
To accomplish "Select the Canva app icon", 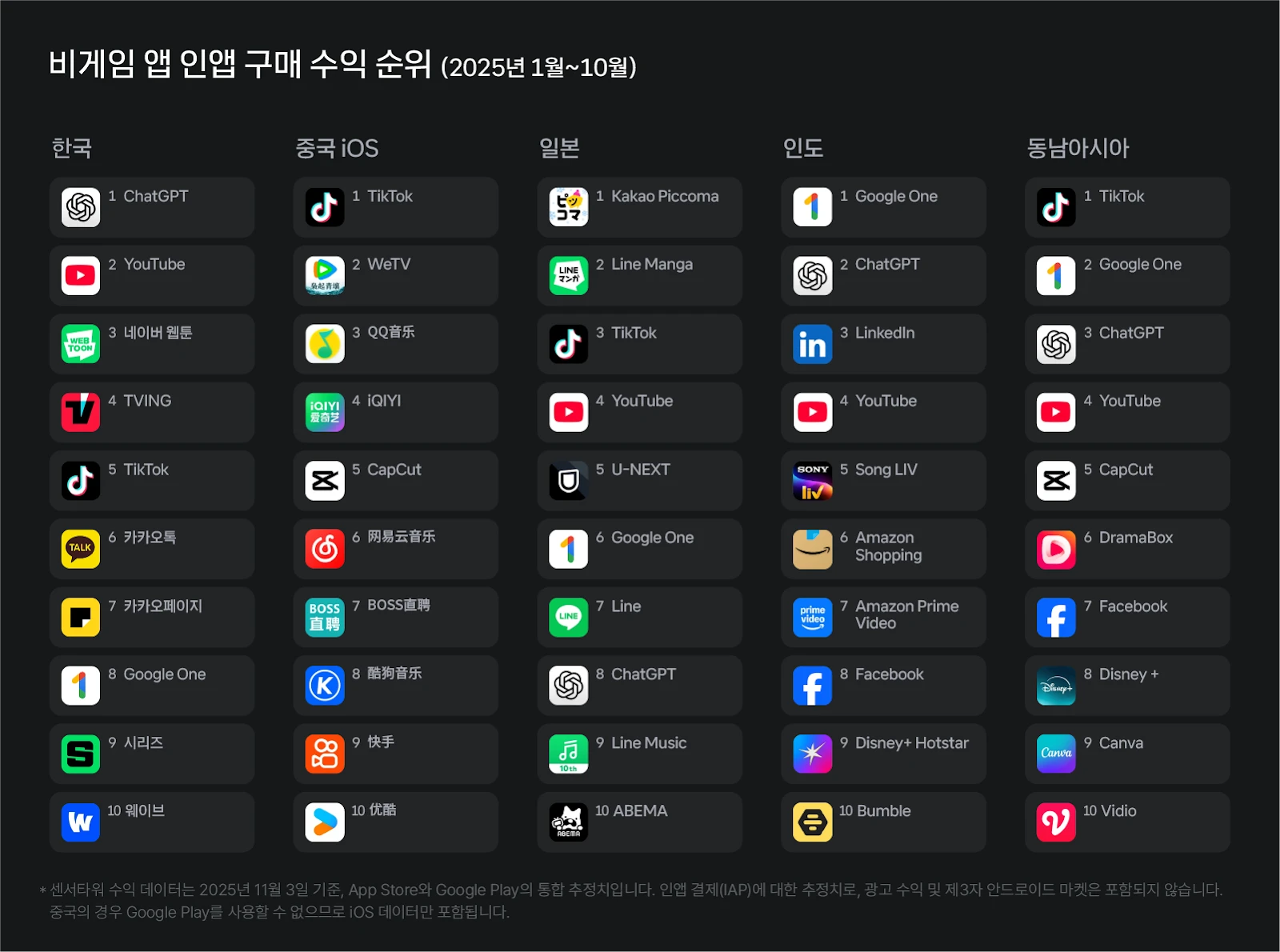I will coord(1056,754).
